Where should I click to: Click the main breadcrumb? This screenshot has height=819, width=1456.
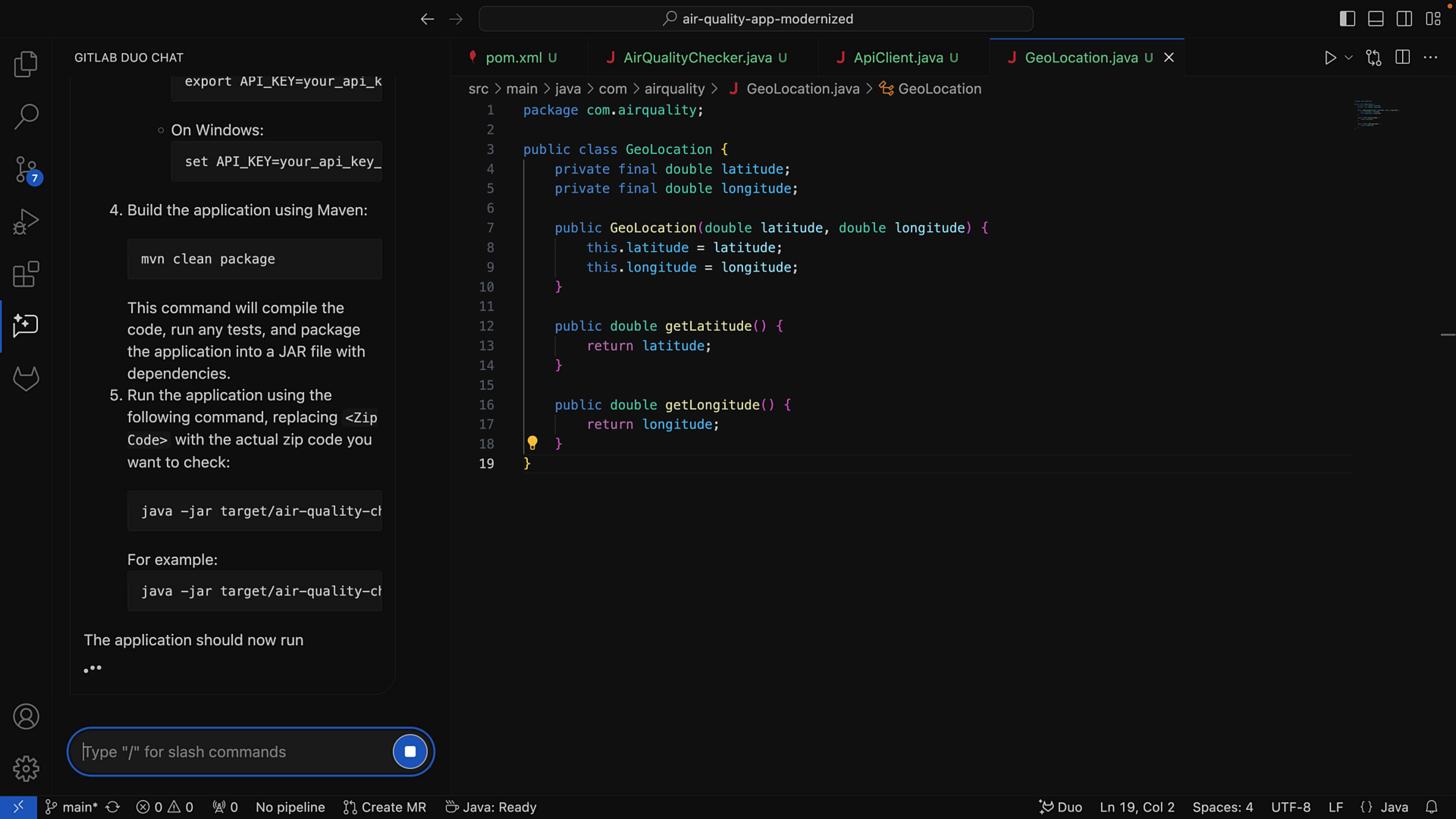(x=522, y=89)
